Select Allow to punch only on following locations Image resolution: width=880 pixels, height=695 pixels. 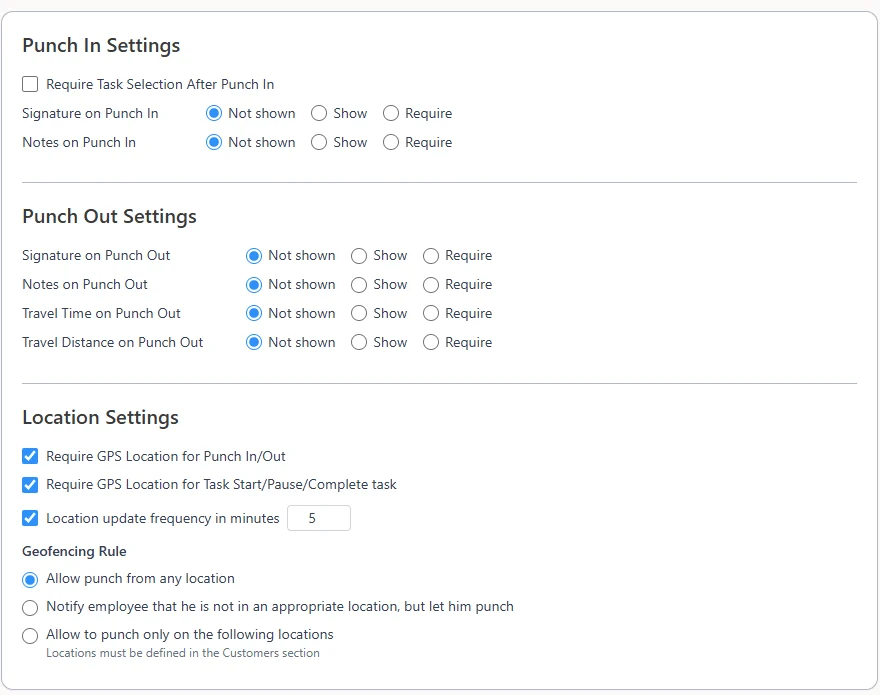click(x=30, y=635)
